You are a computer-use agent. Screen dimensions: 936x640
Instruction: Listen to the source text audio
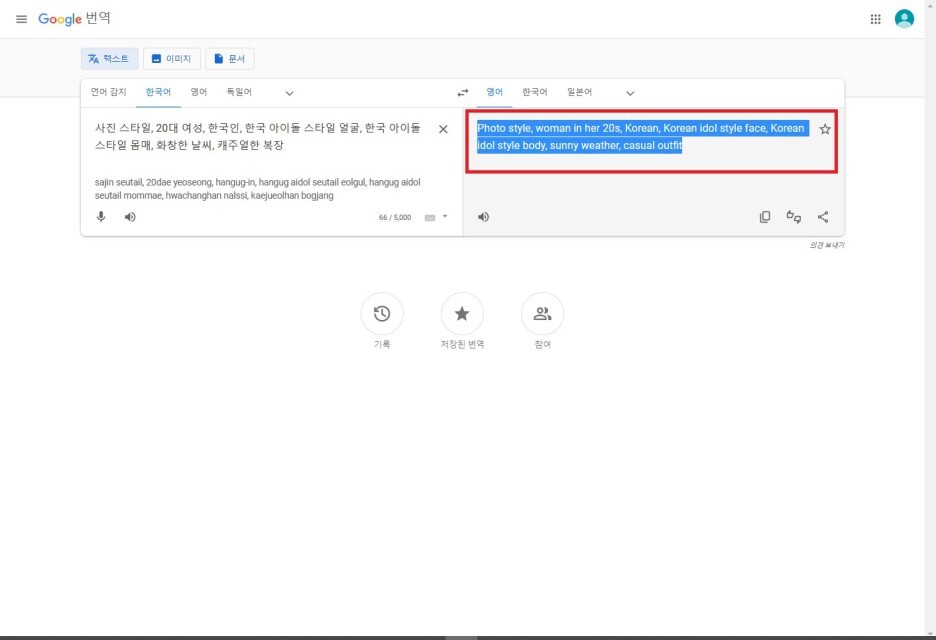[130, 217]
